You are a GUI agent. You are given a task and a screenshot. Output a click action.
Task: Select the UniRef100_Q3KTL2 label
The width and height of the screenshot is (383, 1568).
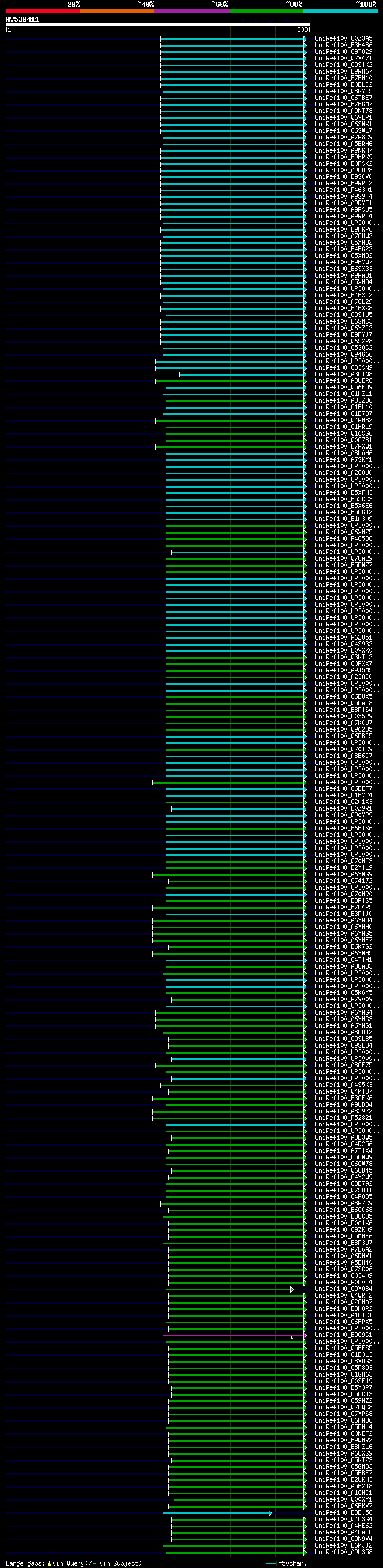tap(344, 657)
